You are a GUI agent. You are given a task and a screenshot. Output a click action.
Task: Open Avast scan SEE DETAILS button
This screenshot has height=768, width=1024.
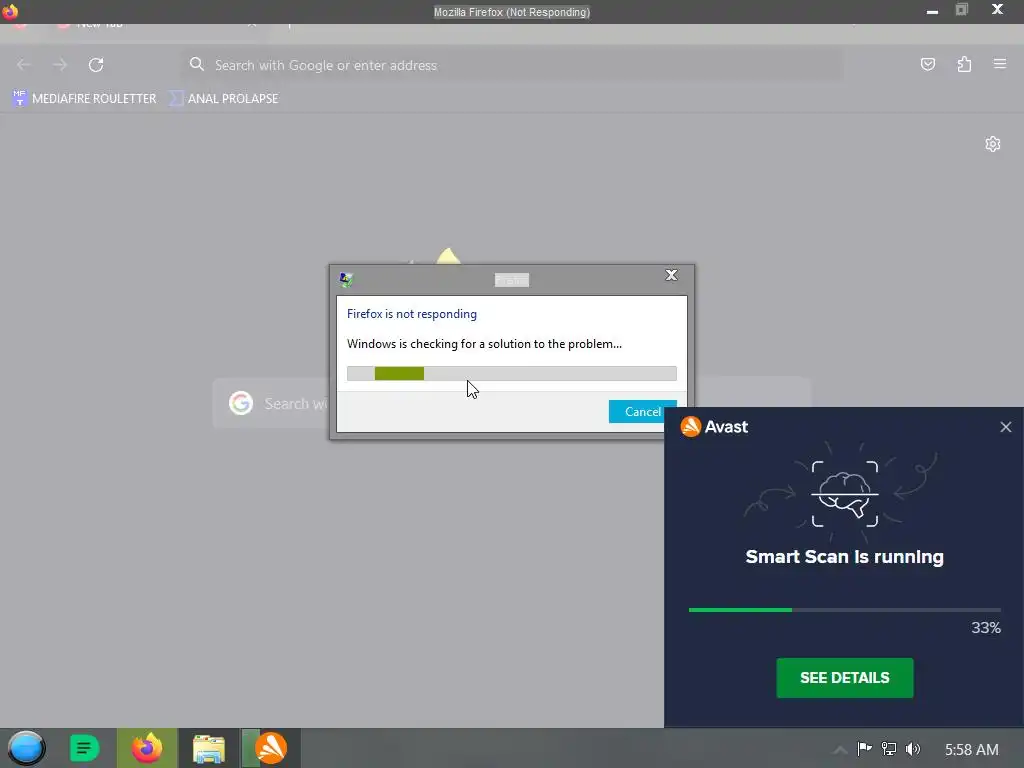[x=844, y=678]
